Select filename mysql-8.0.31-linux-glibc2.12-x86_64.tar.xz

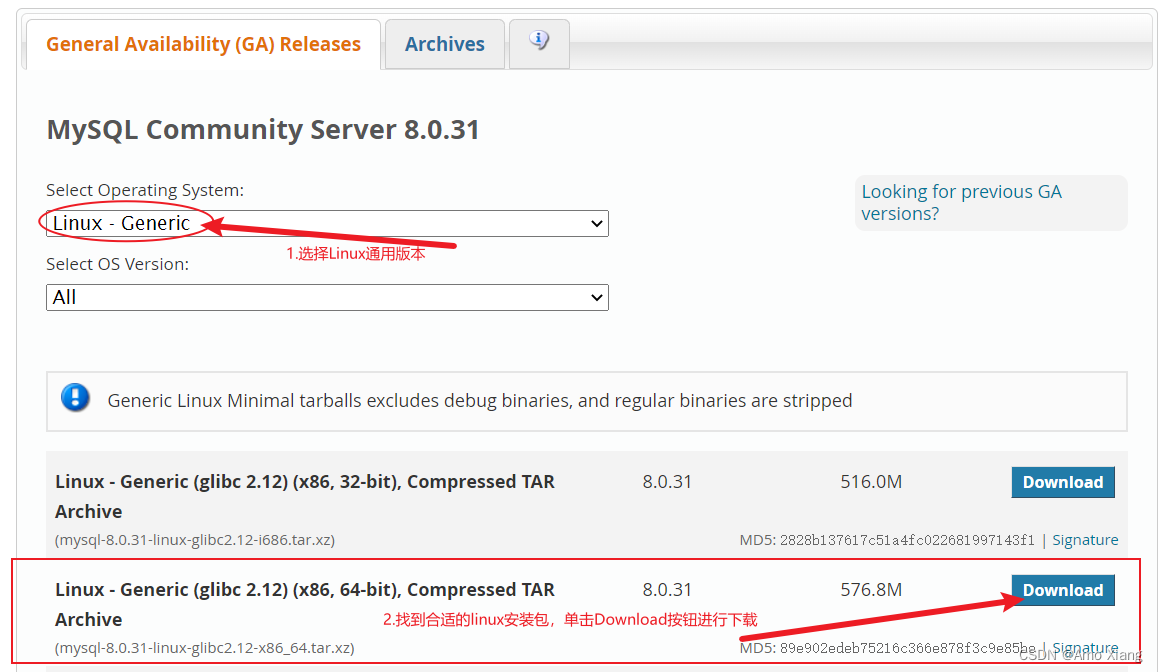pyautogui.click(x=205, y=648)
